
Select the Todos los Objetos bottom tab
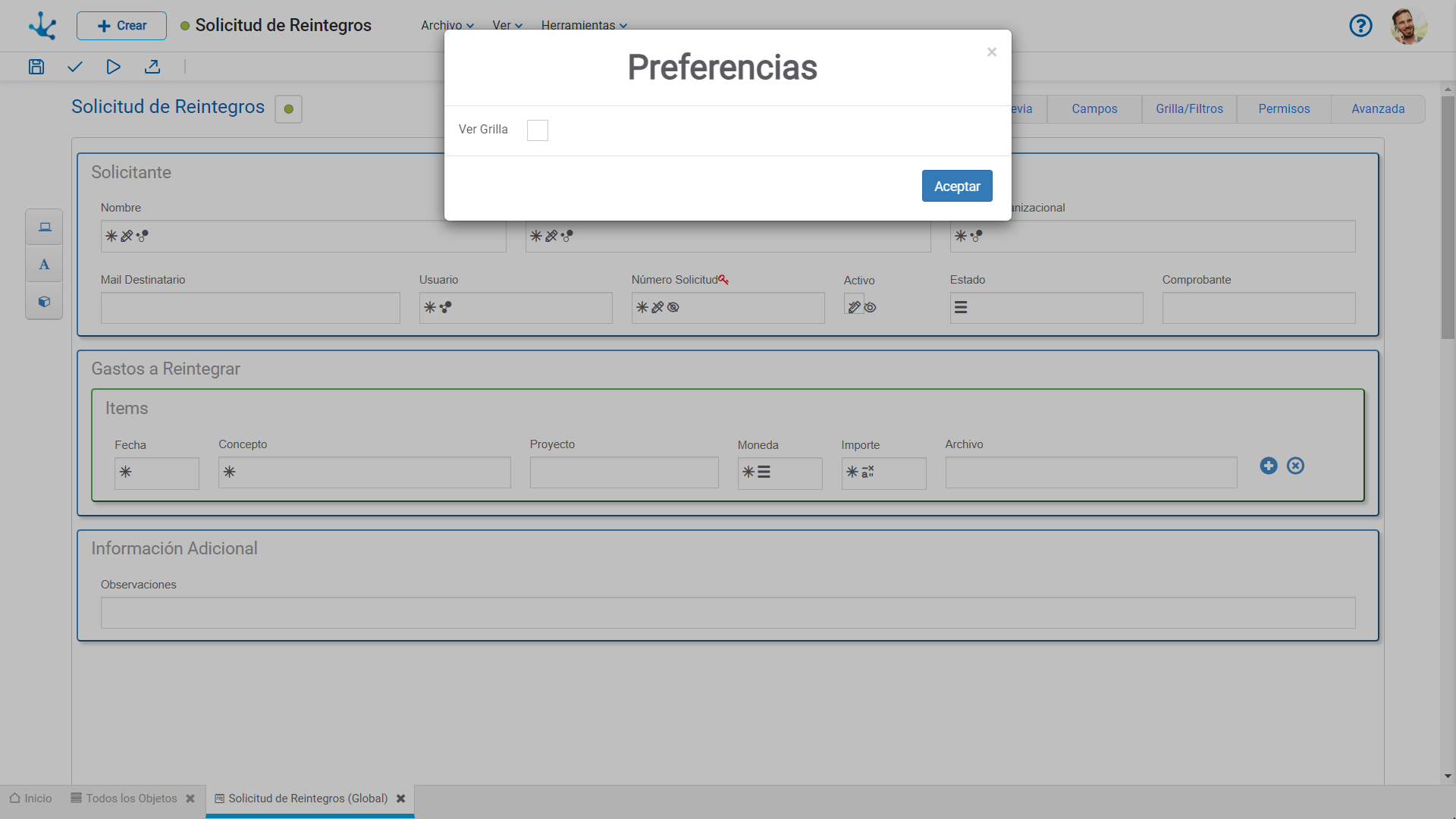coord(124,799)
